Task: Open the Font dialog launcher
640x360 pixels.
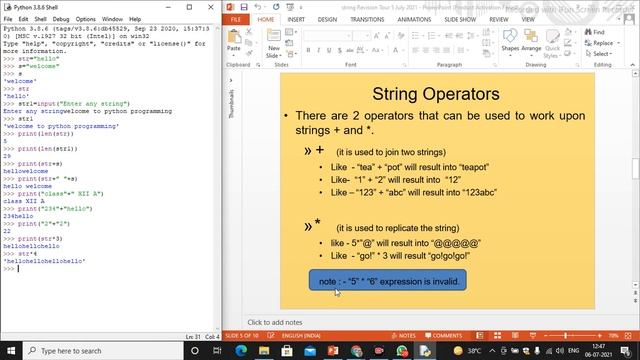Action: [404, 65]
